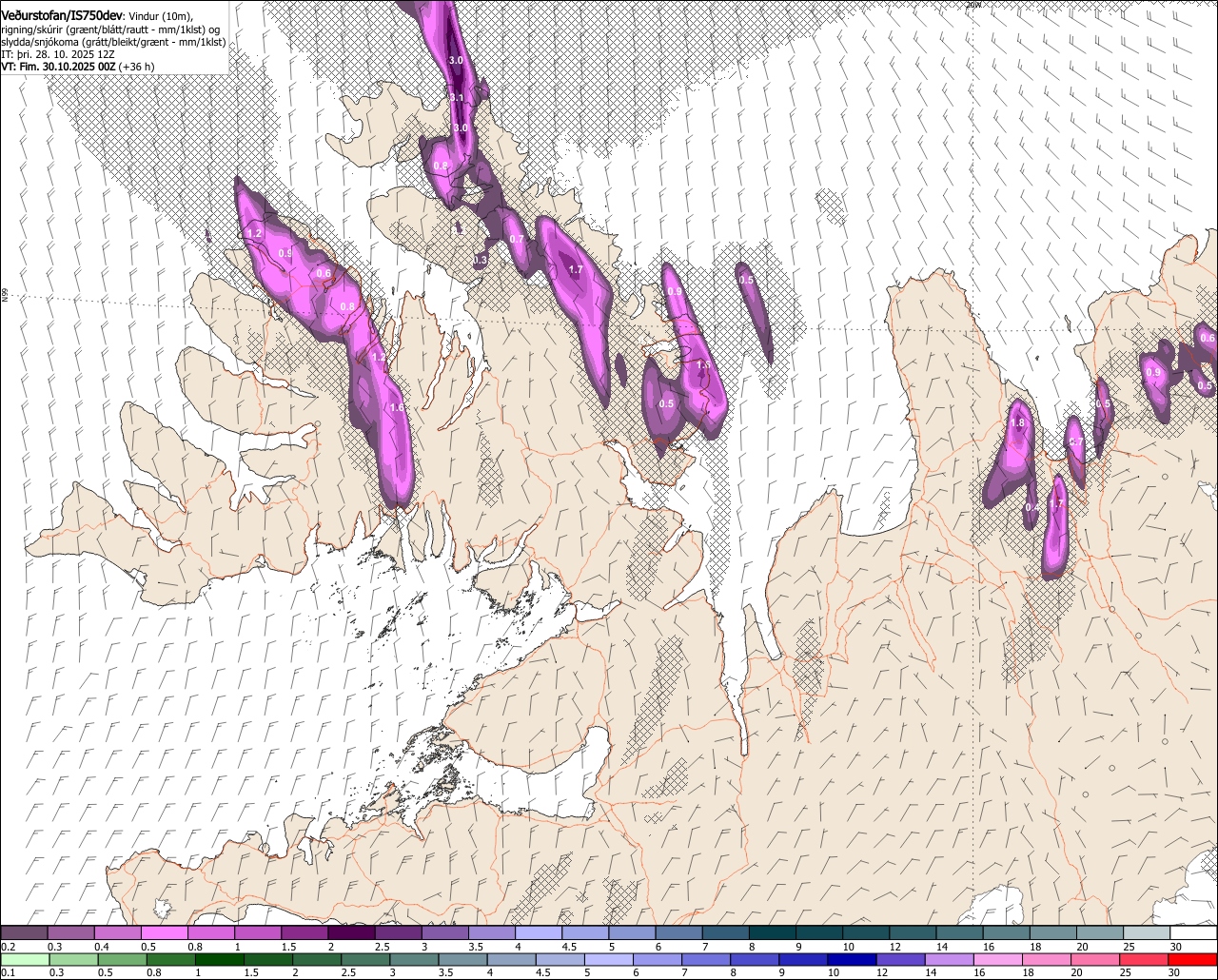Select slate blue swatch between 6 and 7, purple legend
The height and width of the screenshot is (980, 1218).
pyautogui.click(x=678, y=932)
